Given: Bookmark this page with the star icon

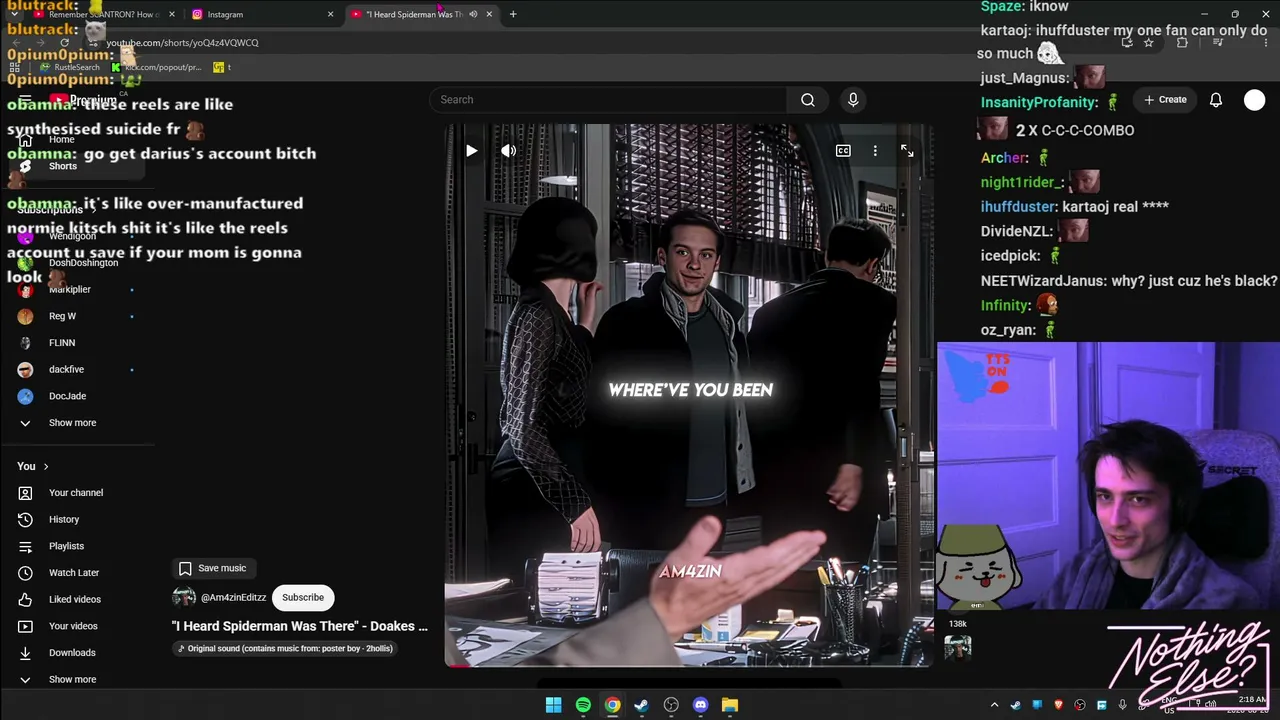Looking at the screenshot, I should pyautogui.click(x=1148, y=43).
